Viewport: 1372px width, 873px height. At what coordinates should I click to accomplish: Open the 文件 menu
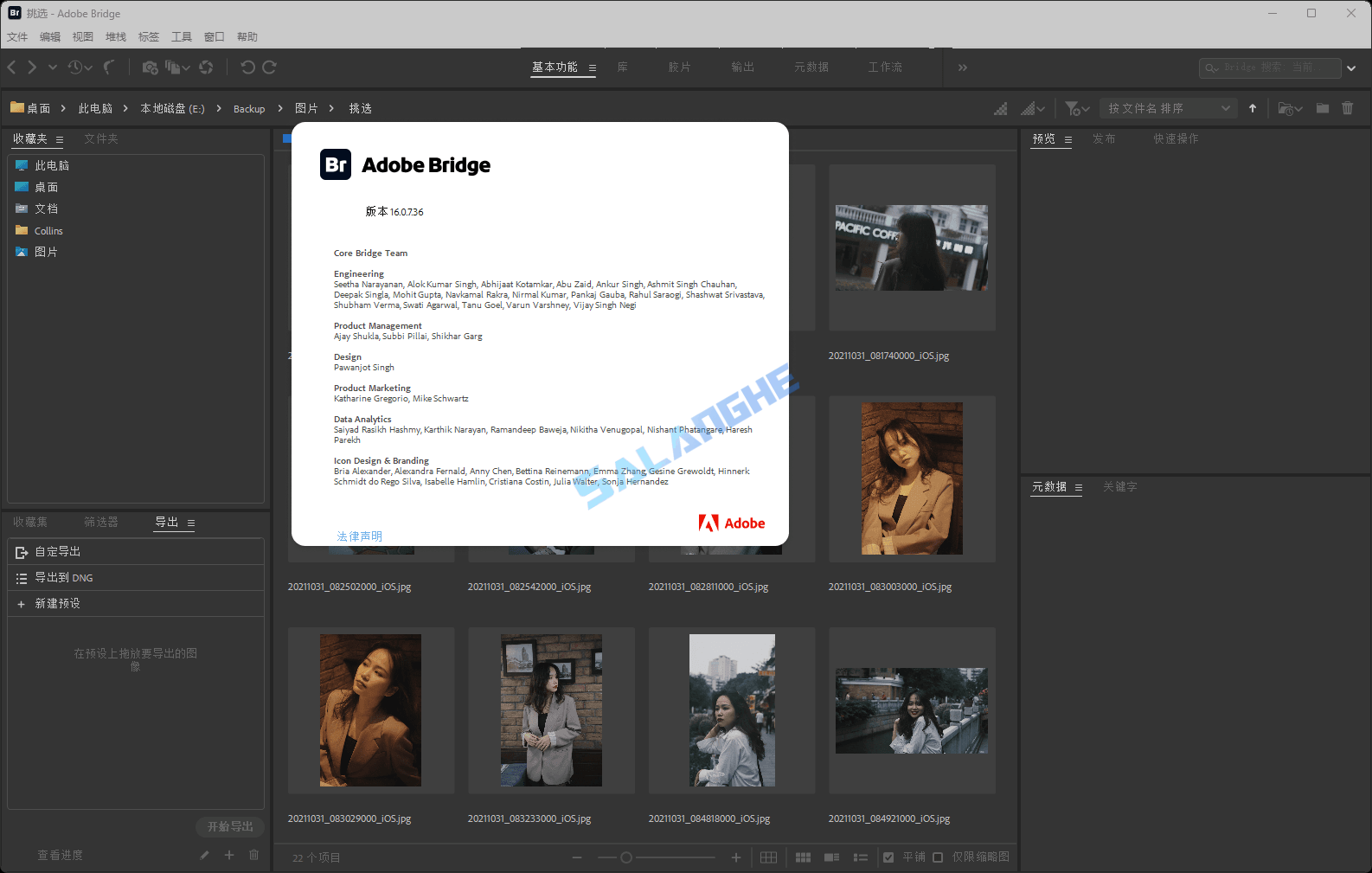tap(17, 37)
